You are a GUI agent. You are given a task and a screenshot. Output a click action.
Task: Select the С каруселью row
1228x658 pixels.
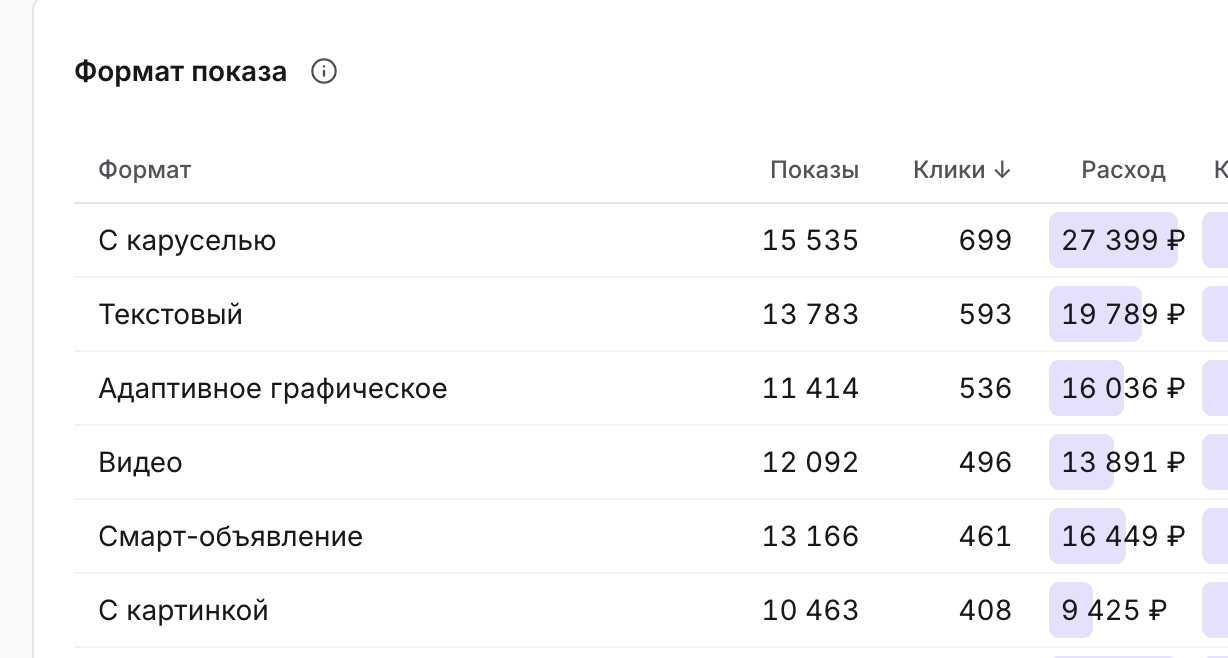[651, 240]
